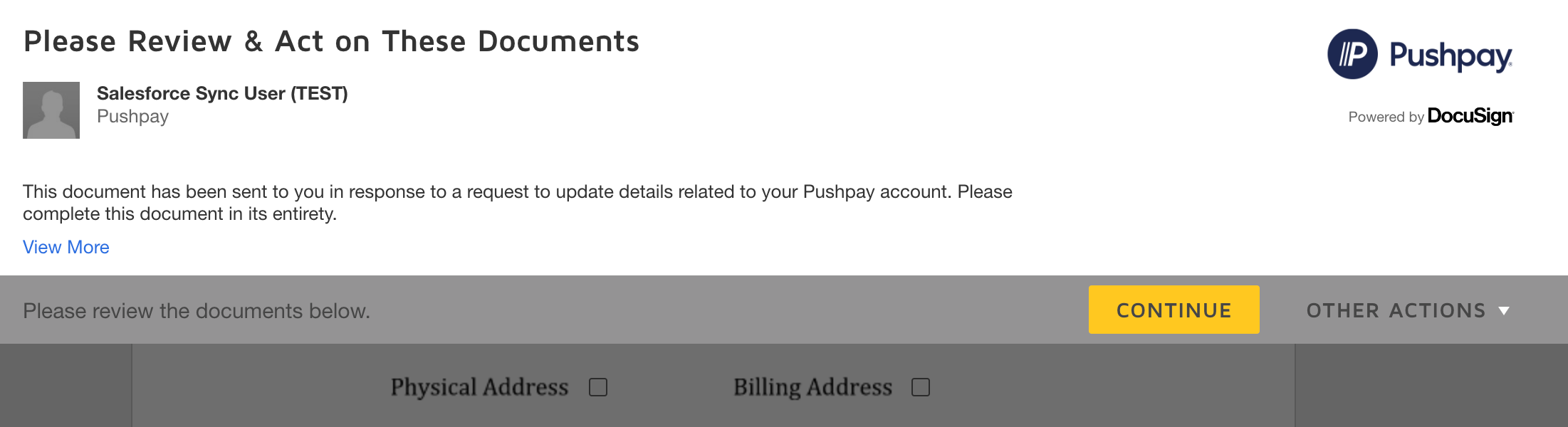1568x427 pixels.
Task: Click the sender's avatar placeholder image
Action: click(x=51, y=110)
